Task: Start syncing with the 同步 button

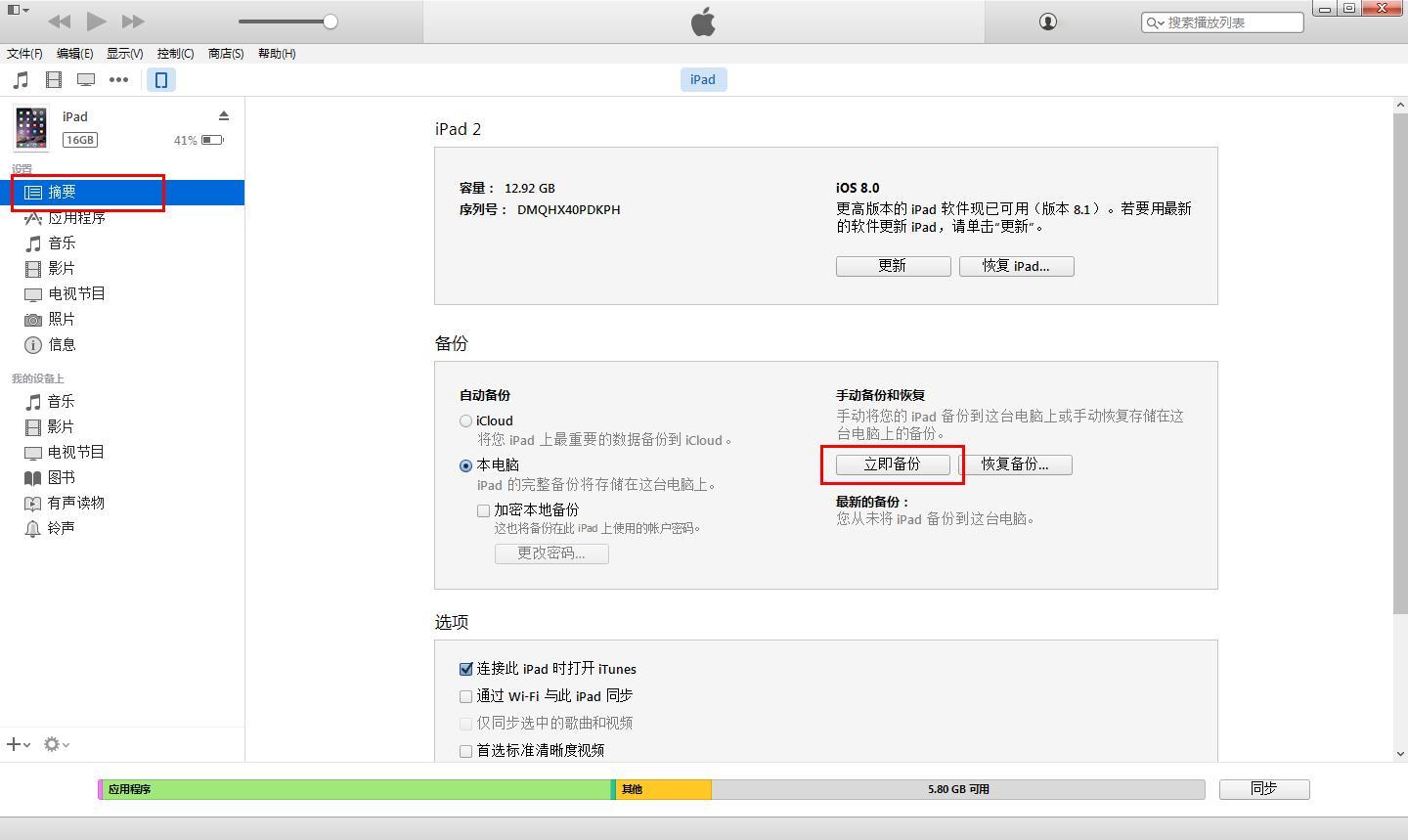Action: pos(1263,789)
